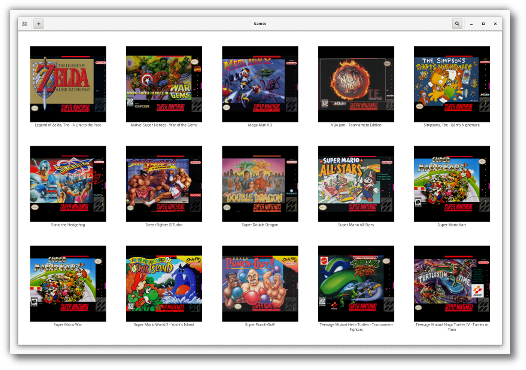Open Legend of Zelda game cover
Screen dimensions: 526x370
(x=68, y=84)
